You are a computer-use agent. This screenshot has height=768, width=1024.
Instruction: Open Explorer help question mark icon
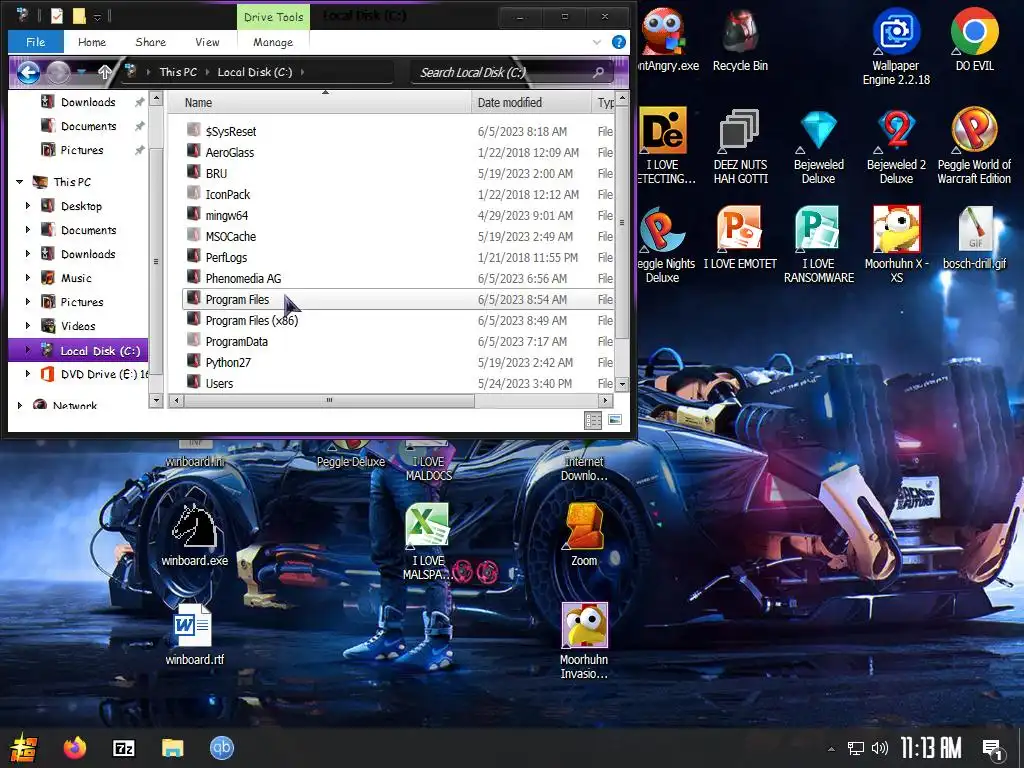(x=618, y=42)
